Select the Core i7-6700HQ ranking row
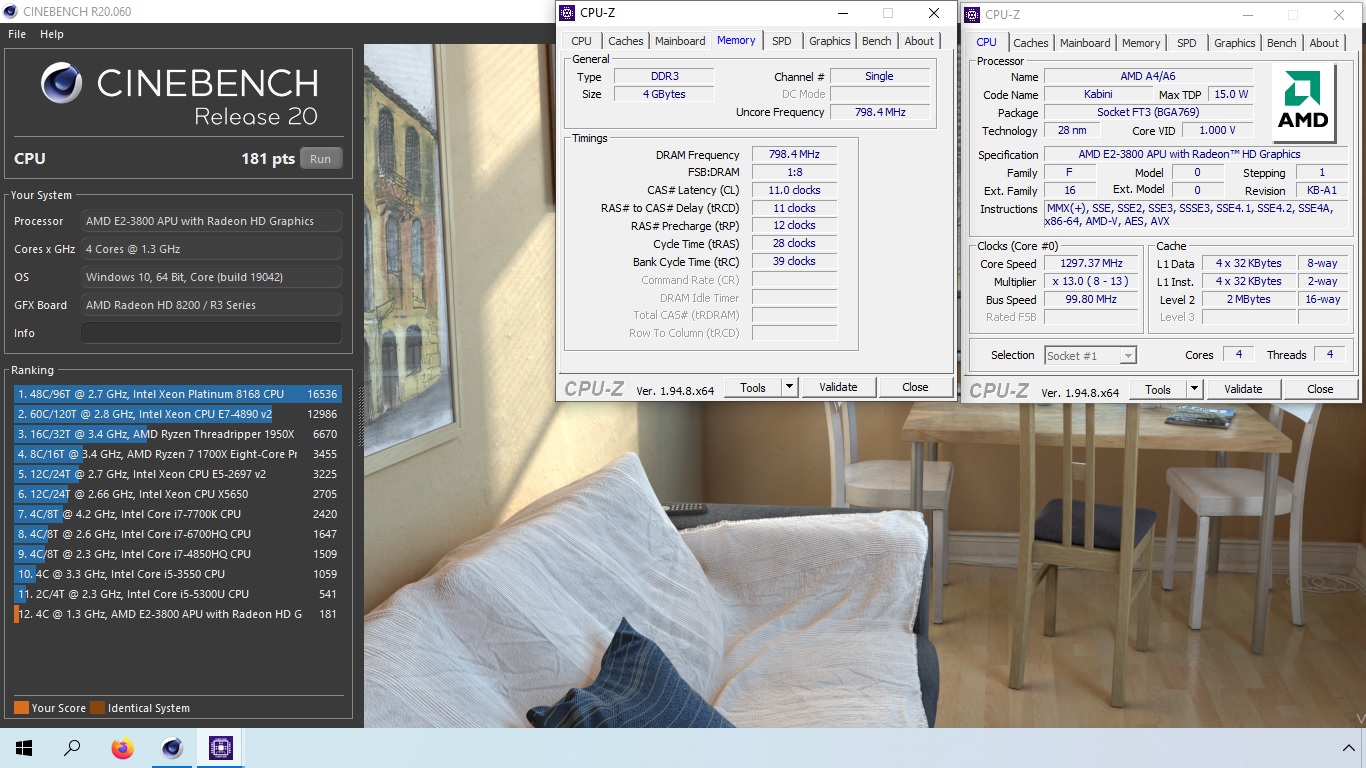Screen dimensions: 1366x768 (177, 534)
